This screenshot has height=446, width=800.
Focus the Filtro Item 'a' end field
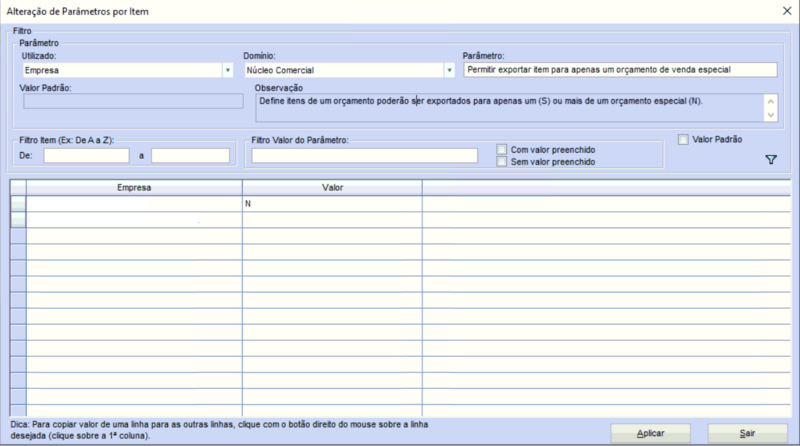(190, 156)
